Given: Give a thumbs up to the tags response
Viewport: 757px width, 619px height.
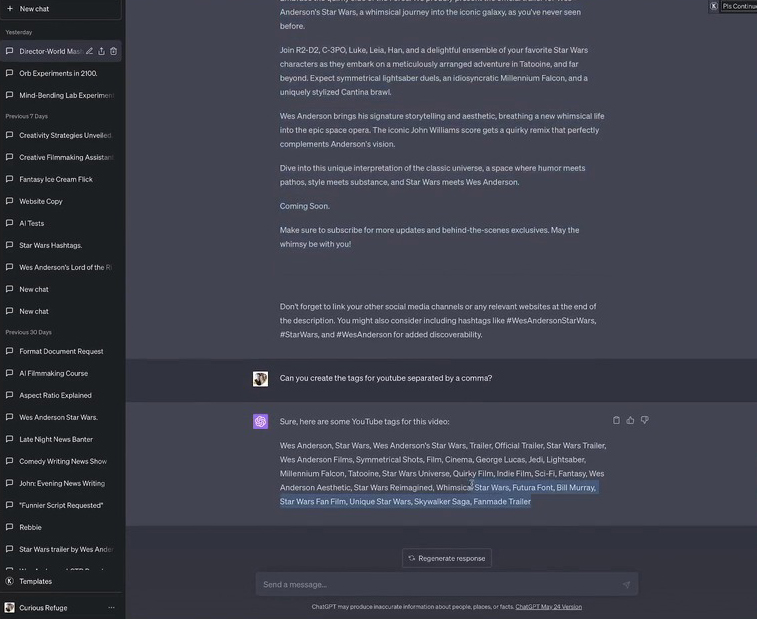Looking at the screenshot, I should pos(631,420).
